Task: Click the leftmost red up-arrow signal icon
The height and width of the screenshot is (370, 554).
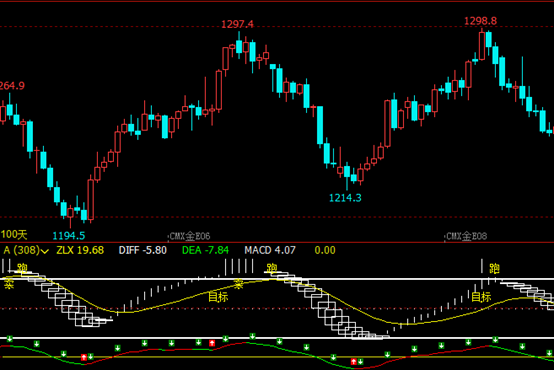Action: [x=84, y=357]
